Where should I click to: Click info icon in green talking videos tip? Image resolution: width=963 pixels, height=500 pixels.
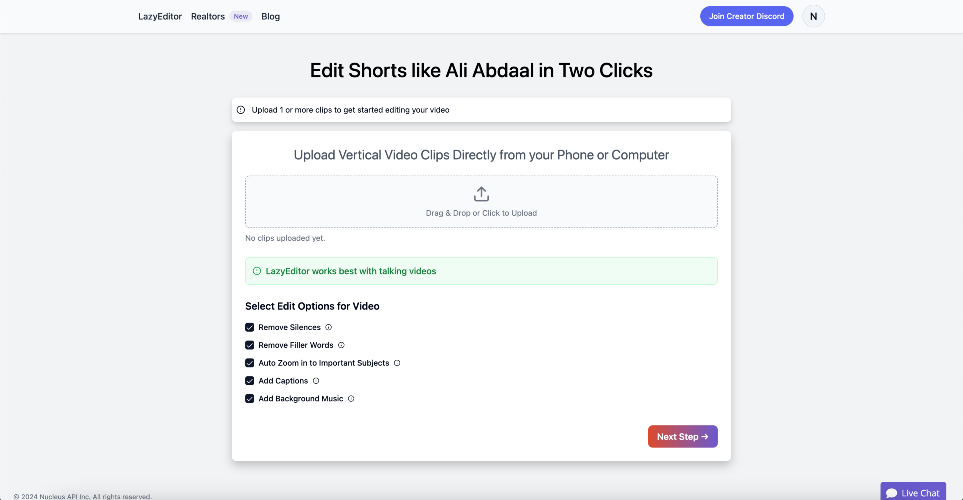pos(257,271)
